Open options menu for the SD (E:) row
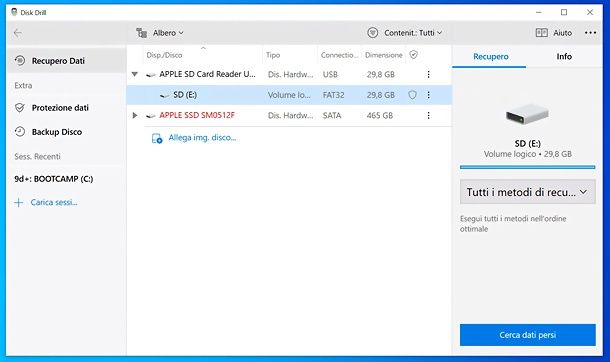Viewport: 610px width, 362px height. pos(428,95)
